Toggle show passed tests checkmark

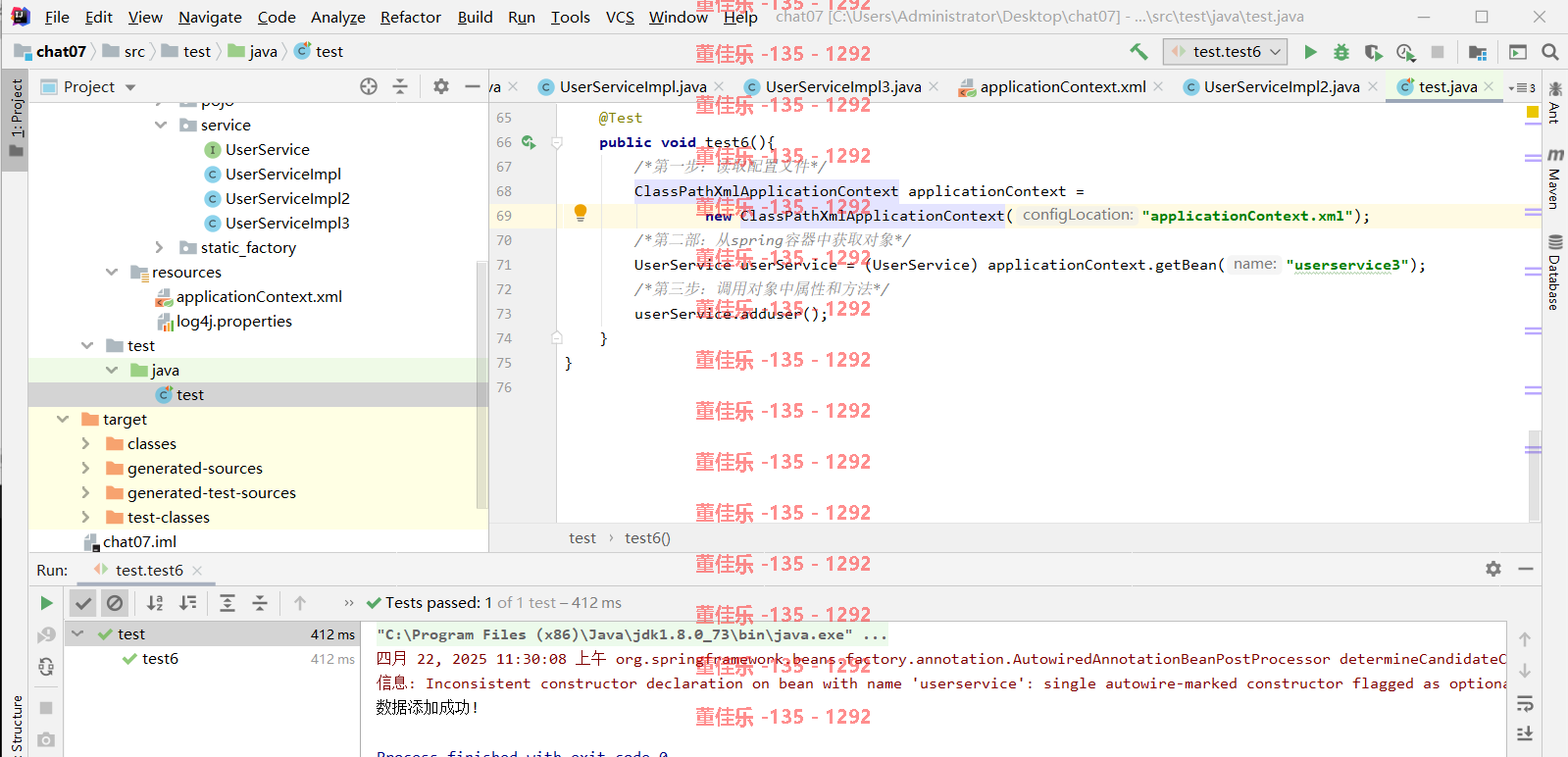83,603
